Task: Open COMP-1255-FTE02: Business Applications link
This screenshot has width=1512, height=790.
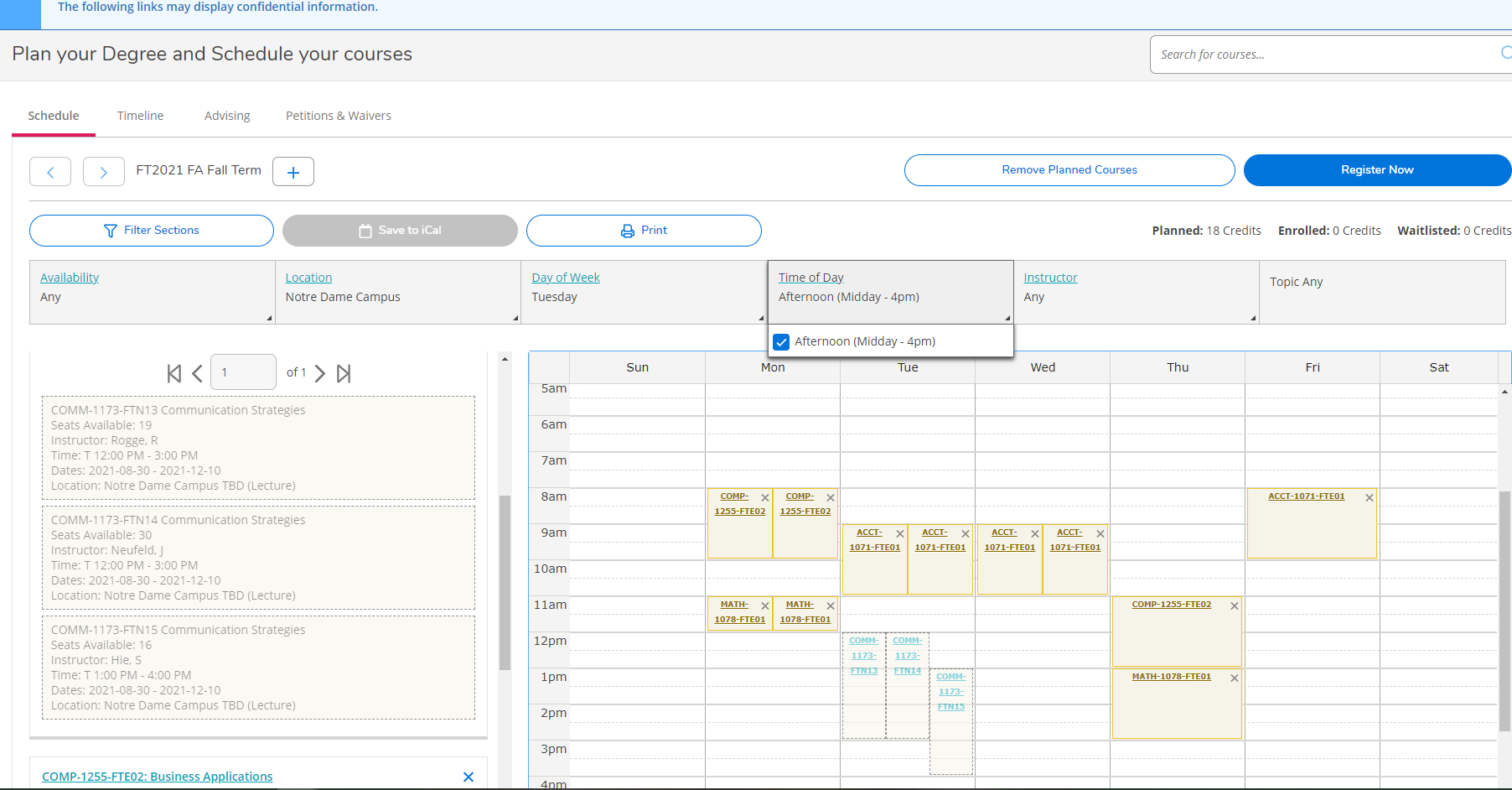Action: coord(158,777)
